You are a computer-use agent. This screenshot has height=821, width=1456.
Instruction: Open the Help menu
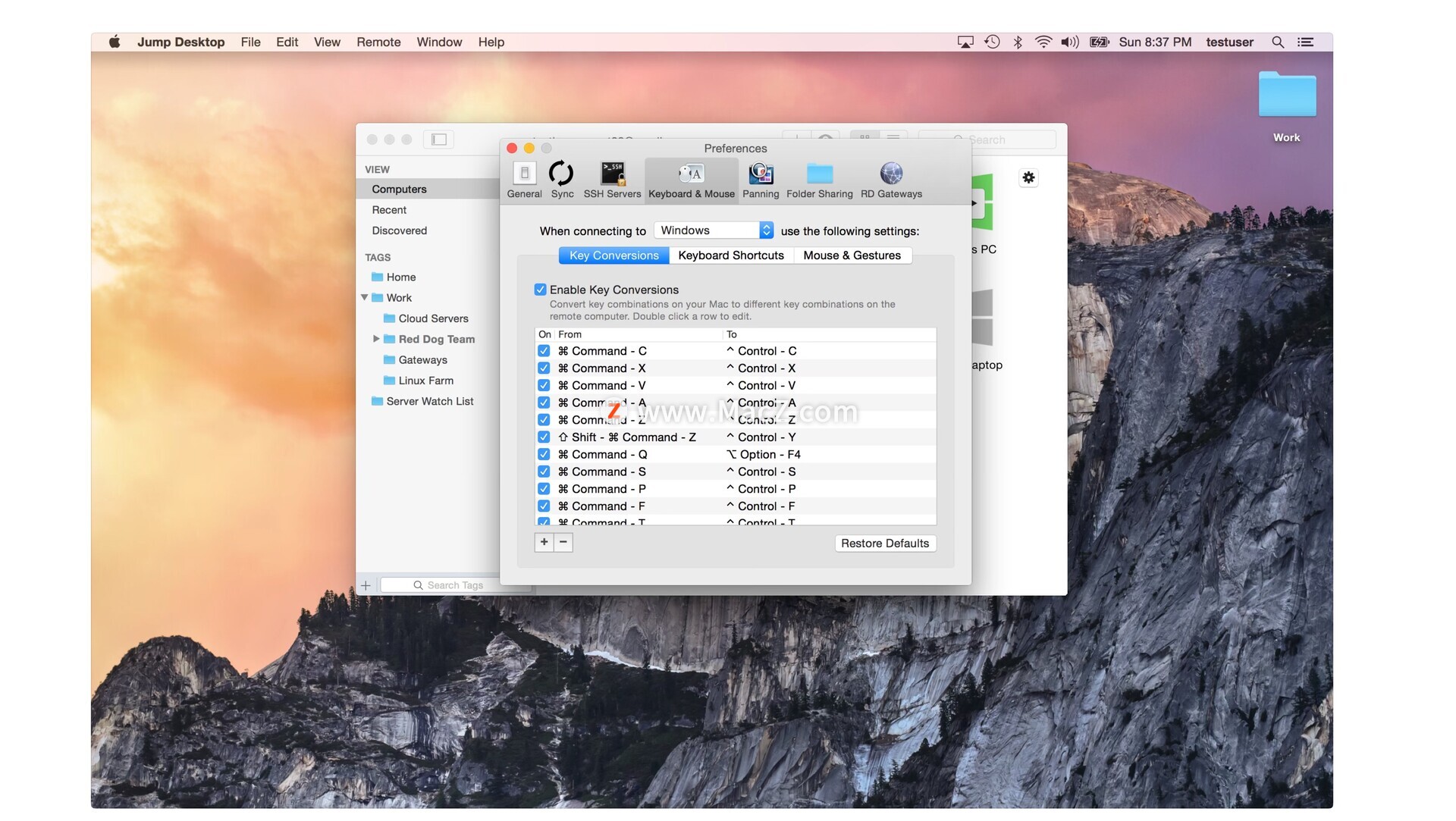coord(491,42)
